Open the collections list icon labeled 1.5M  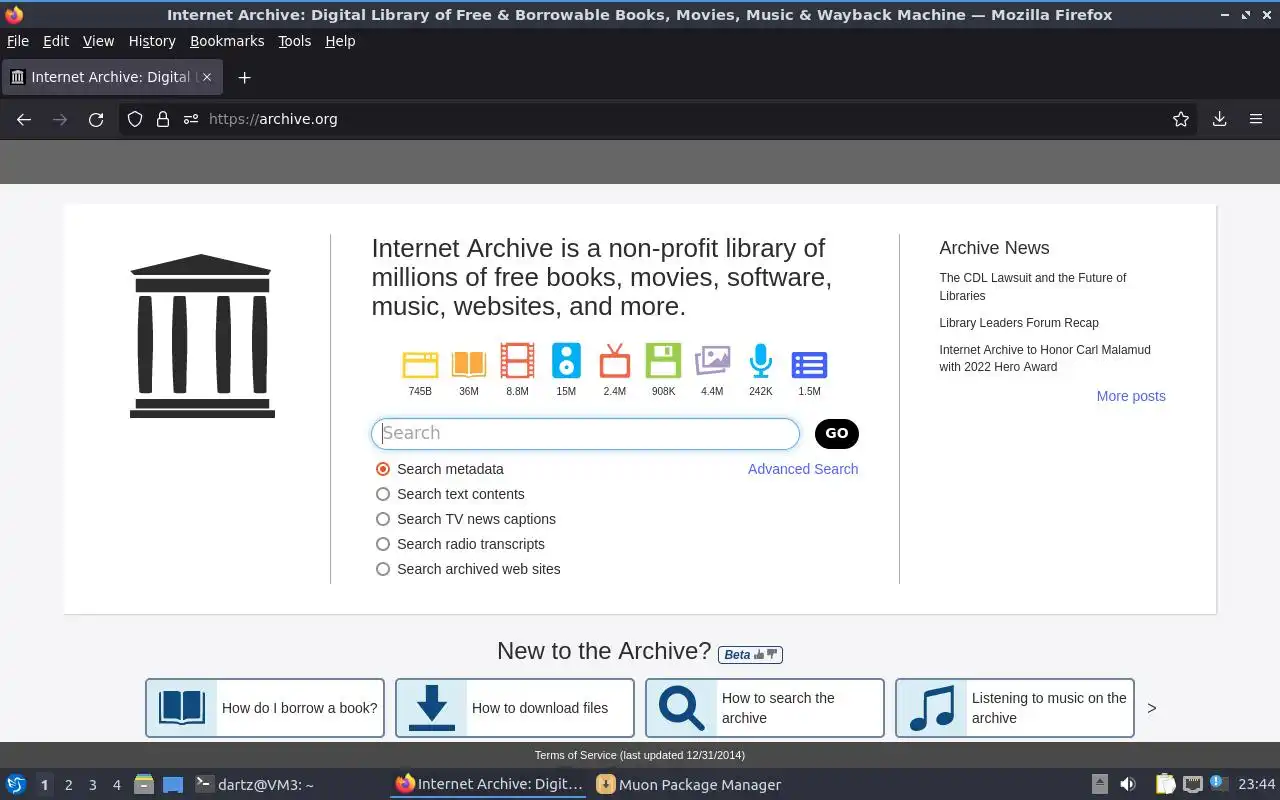[809, 365]
